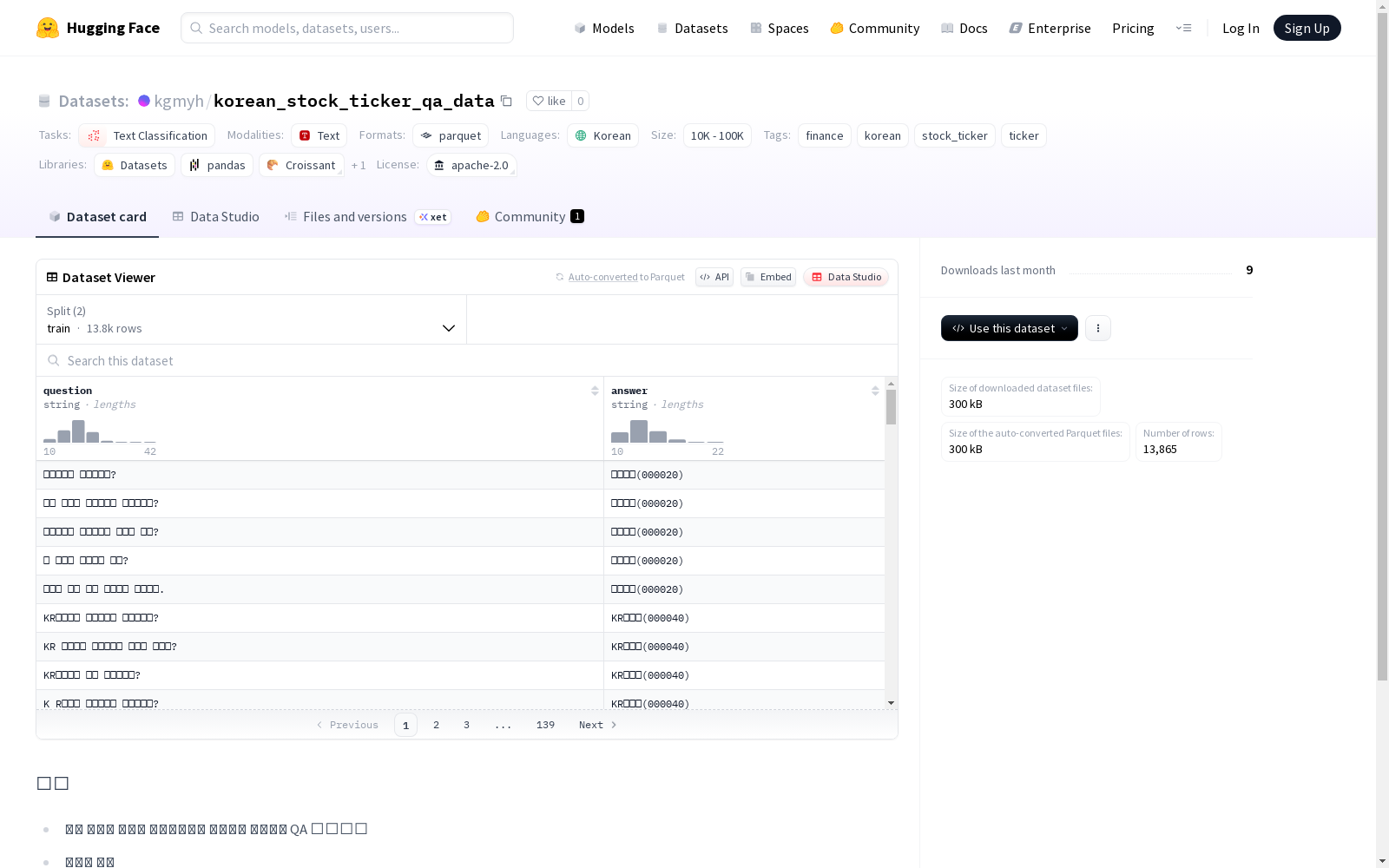Select the stock_ticker tag
The width and height of the screenshot is (1389, 868).
click(x=954, y=135)
